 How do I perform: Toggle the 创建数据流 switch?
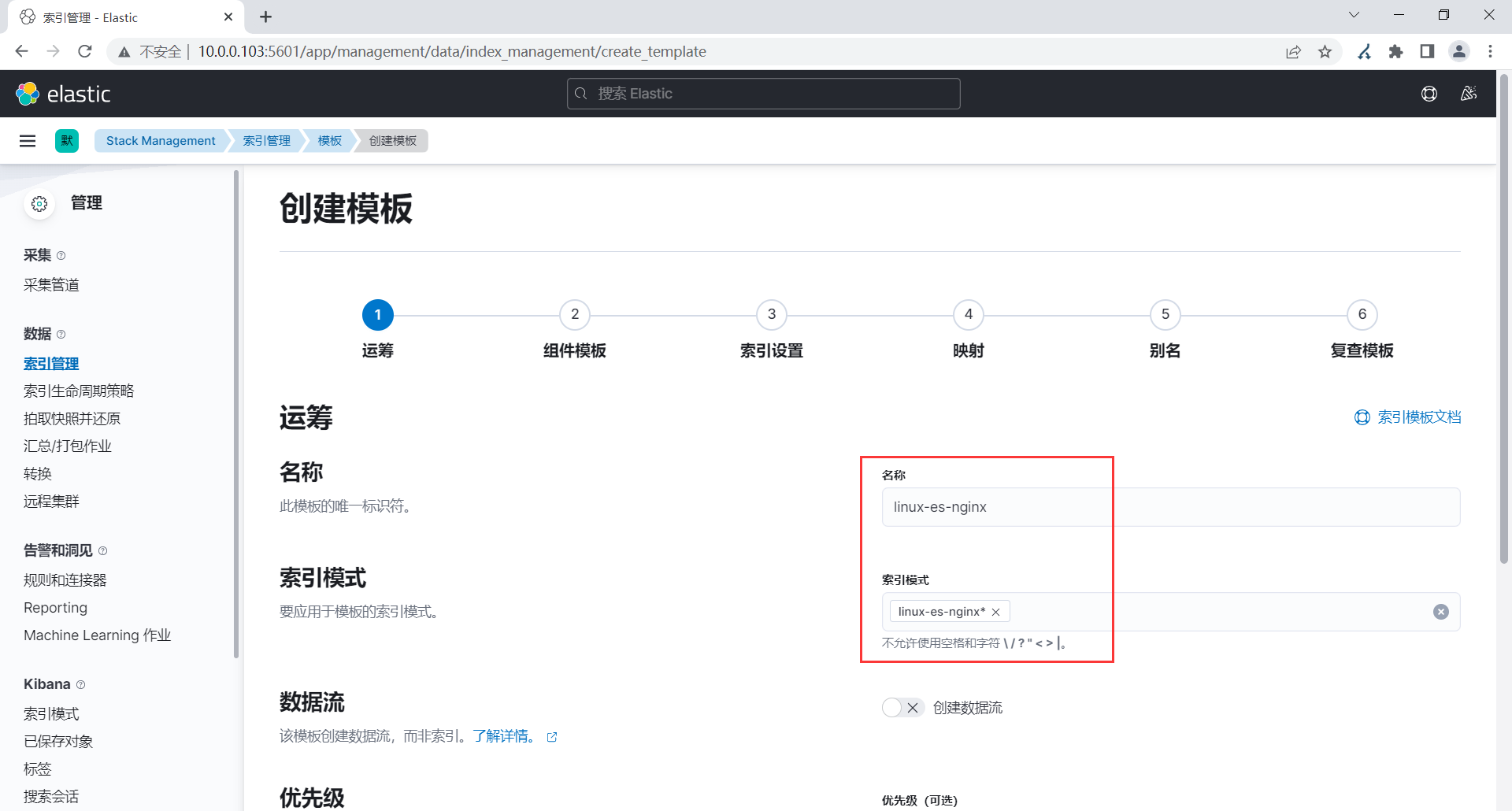click(902, 708)
